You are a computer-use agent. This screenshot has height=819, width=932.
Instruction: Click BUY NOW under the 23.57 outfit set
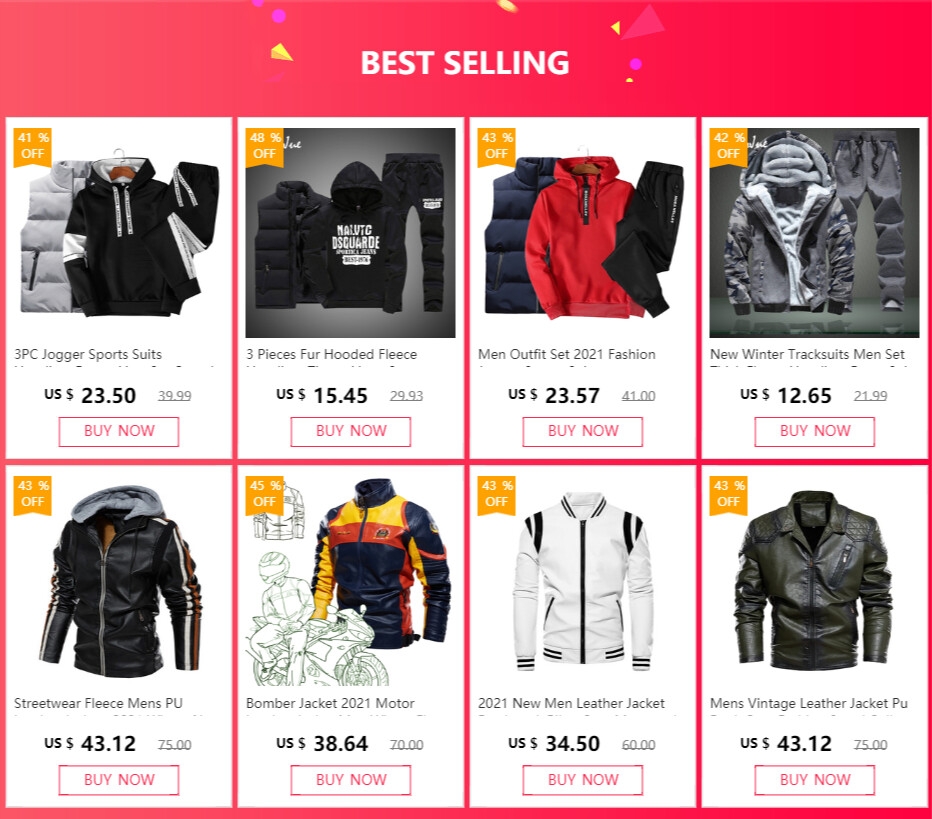582,431
